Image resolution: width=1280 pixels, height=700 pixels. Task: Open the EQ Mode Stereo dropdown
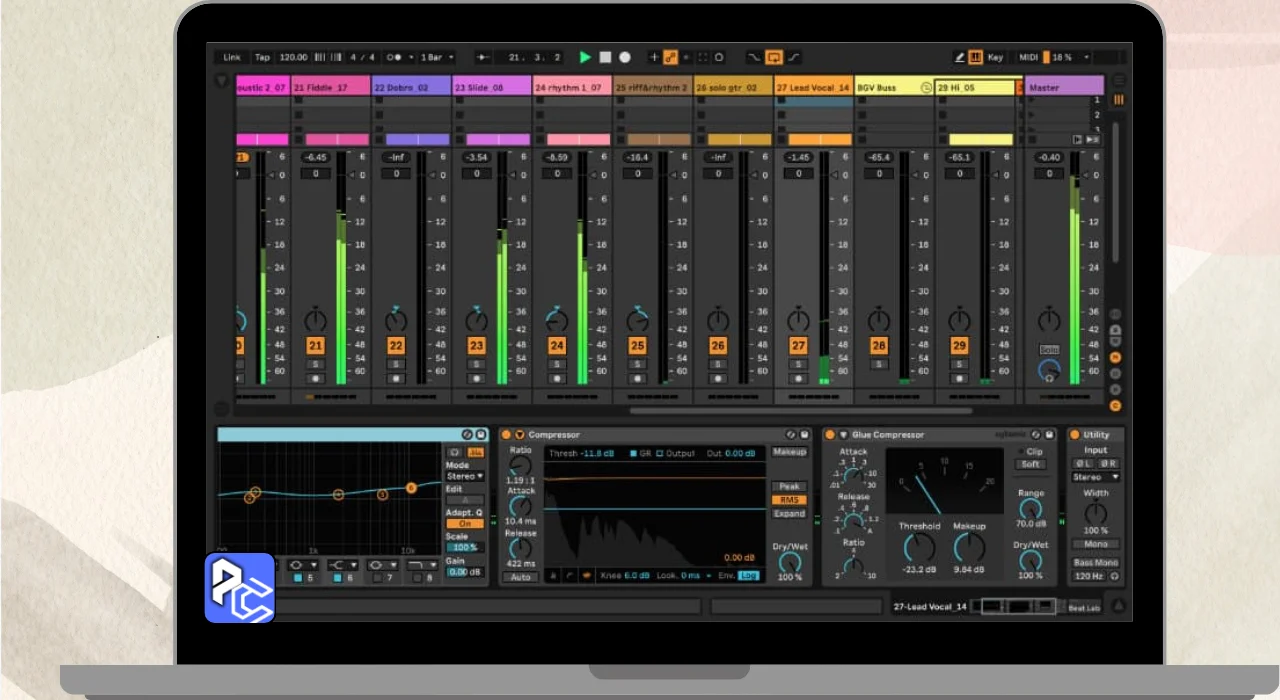464,477
